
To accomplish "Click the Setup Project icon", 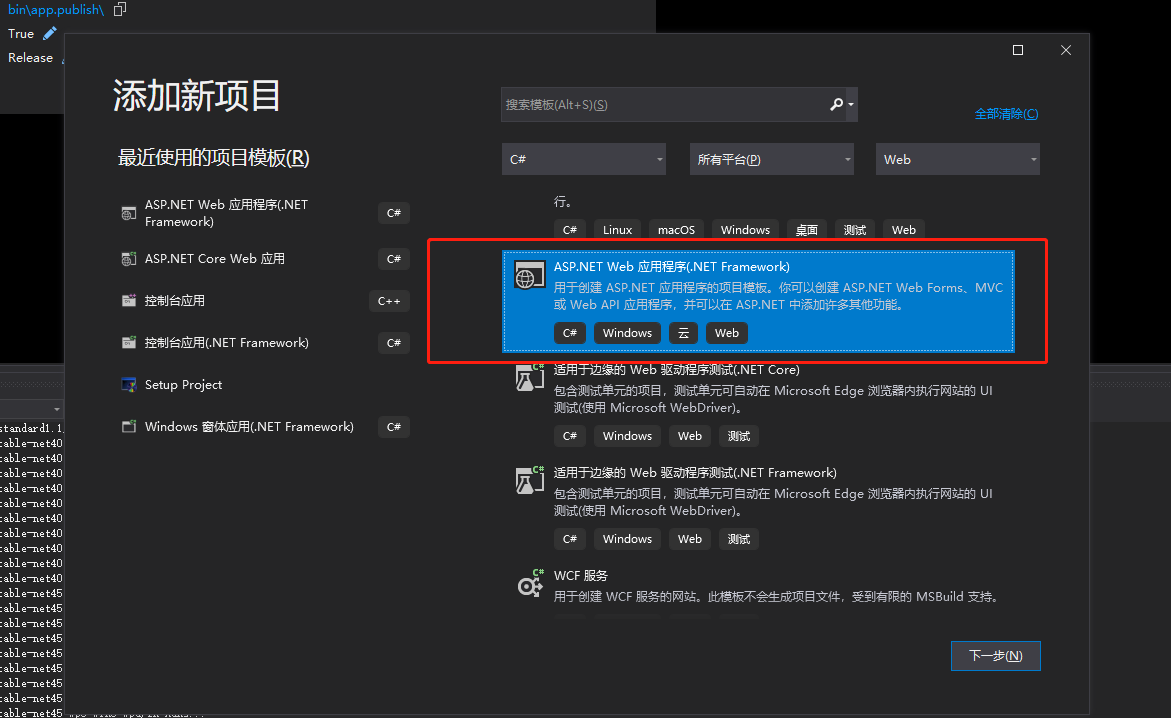I will (x=128, y=384).
